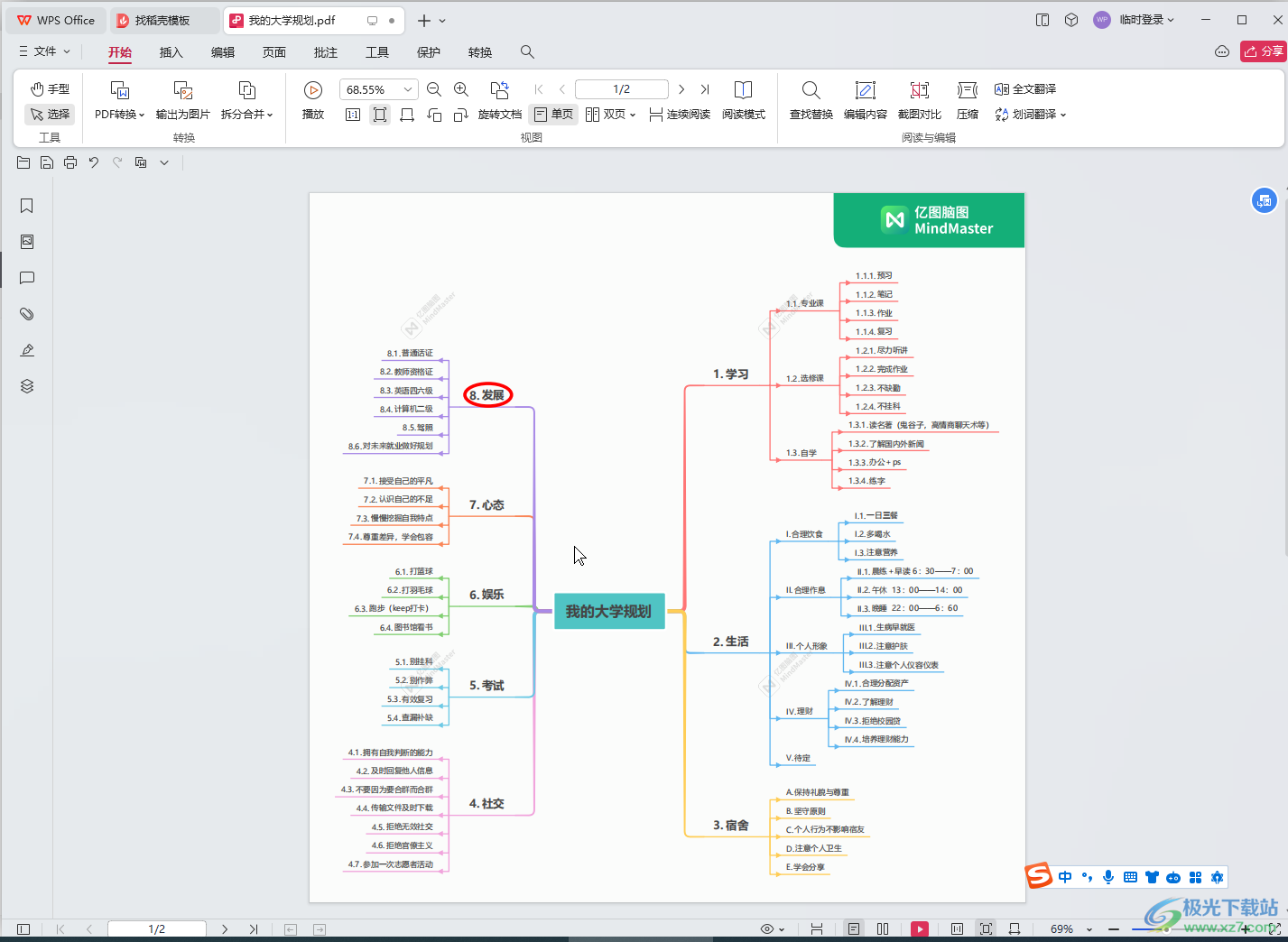
Task: Open cloud sync icon near share
Action: point(1222,51)
